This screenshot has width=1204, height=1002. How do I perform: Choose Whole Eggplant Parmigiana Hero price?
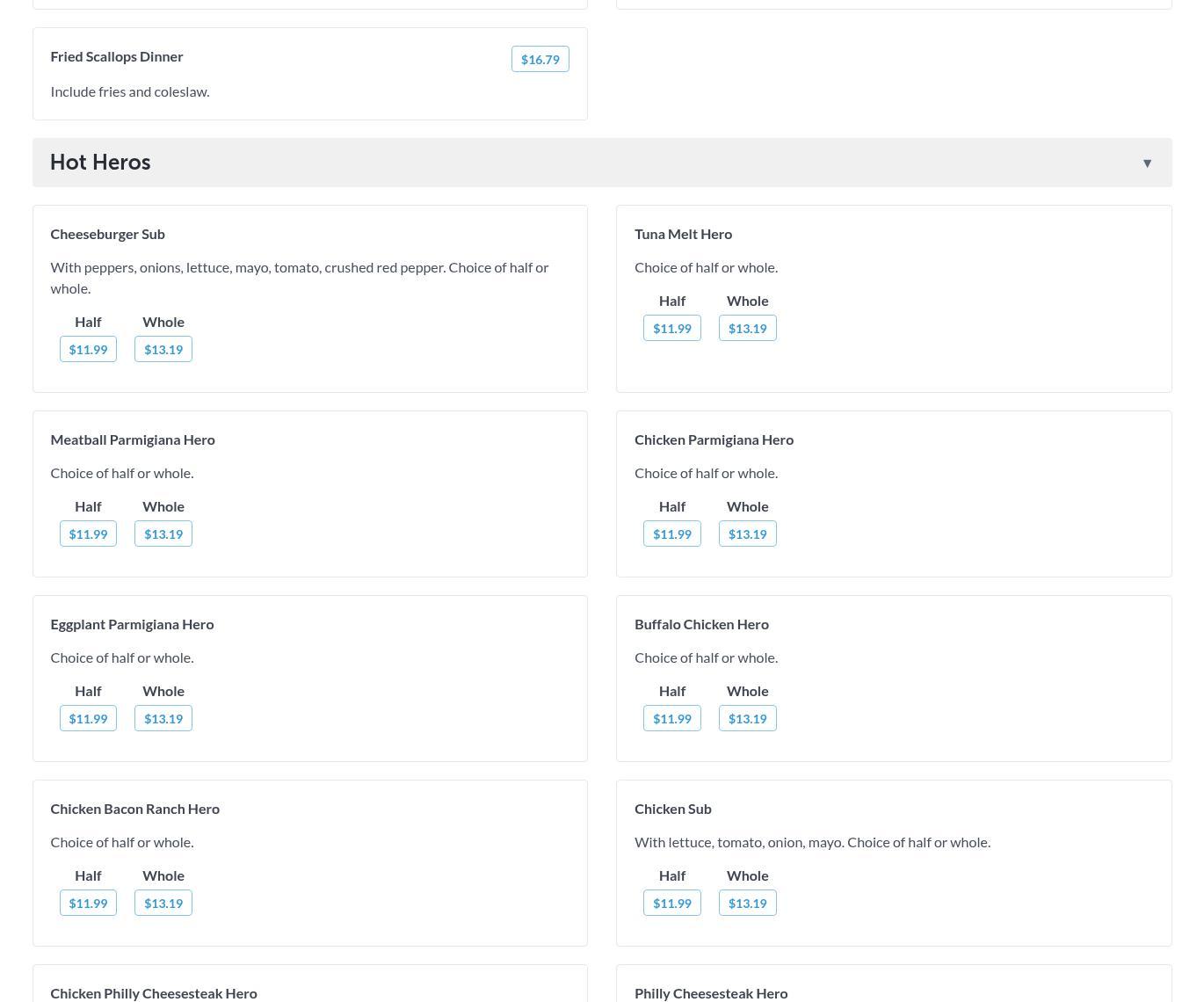pyautogui.click(x=163, y=719)
